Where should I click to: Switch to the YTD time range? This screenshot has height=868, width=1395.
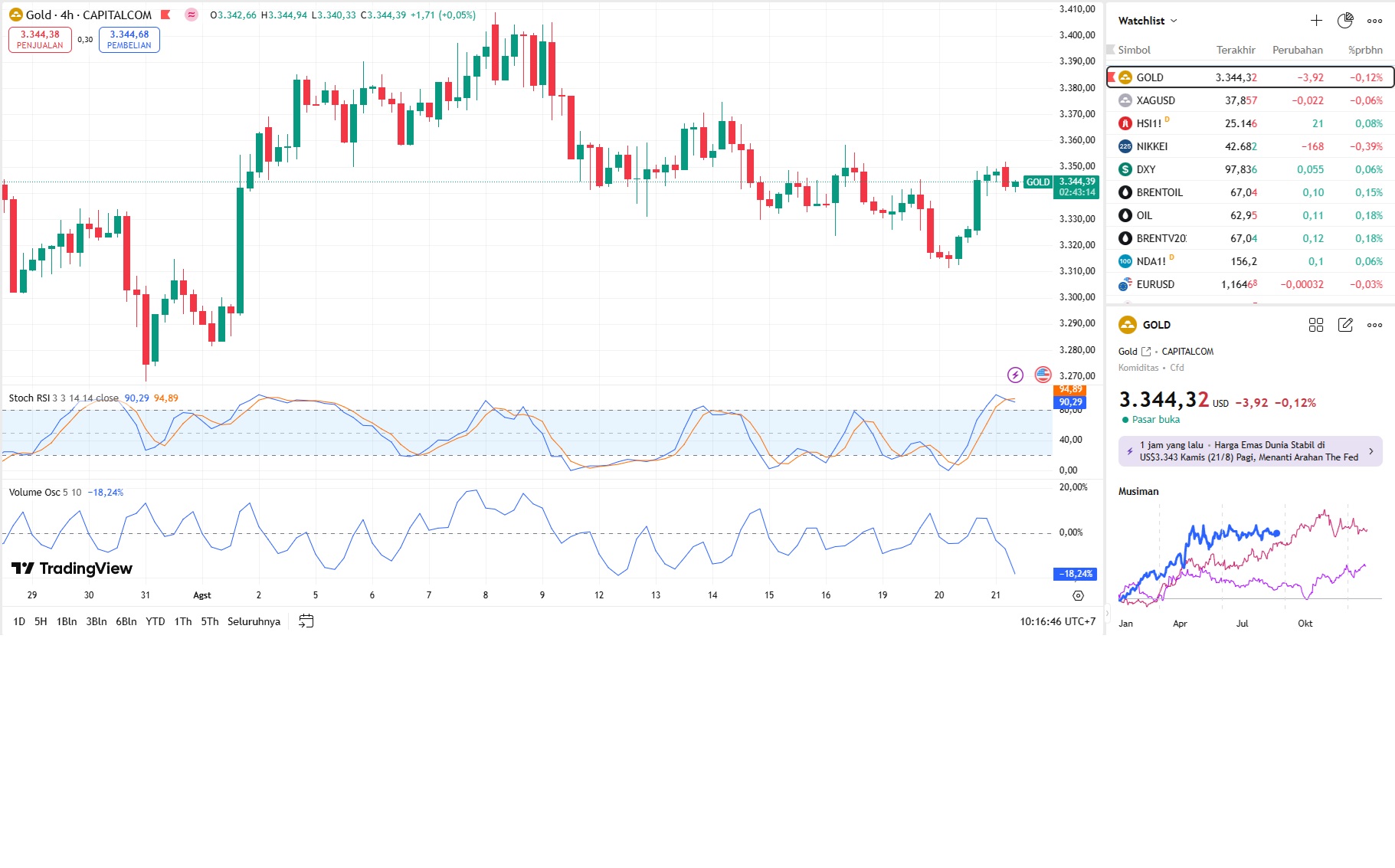156,621
